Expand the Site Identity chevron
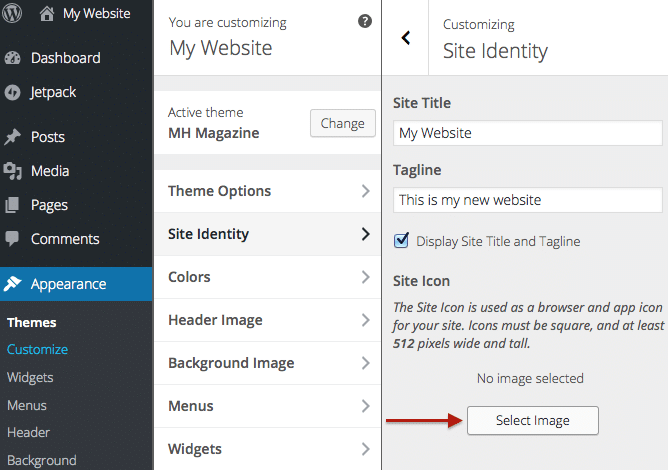668x470 pixels. (366, 234)
